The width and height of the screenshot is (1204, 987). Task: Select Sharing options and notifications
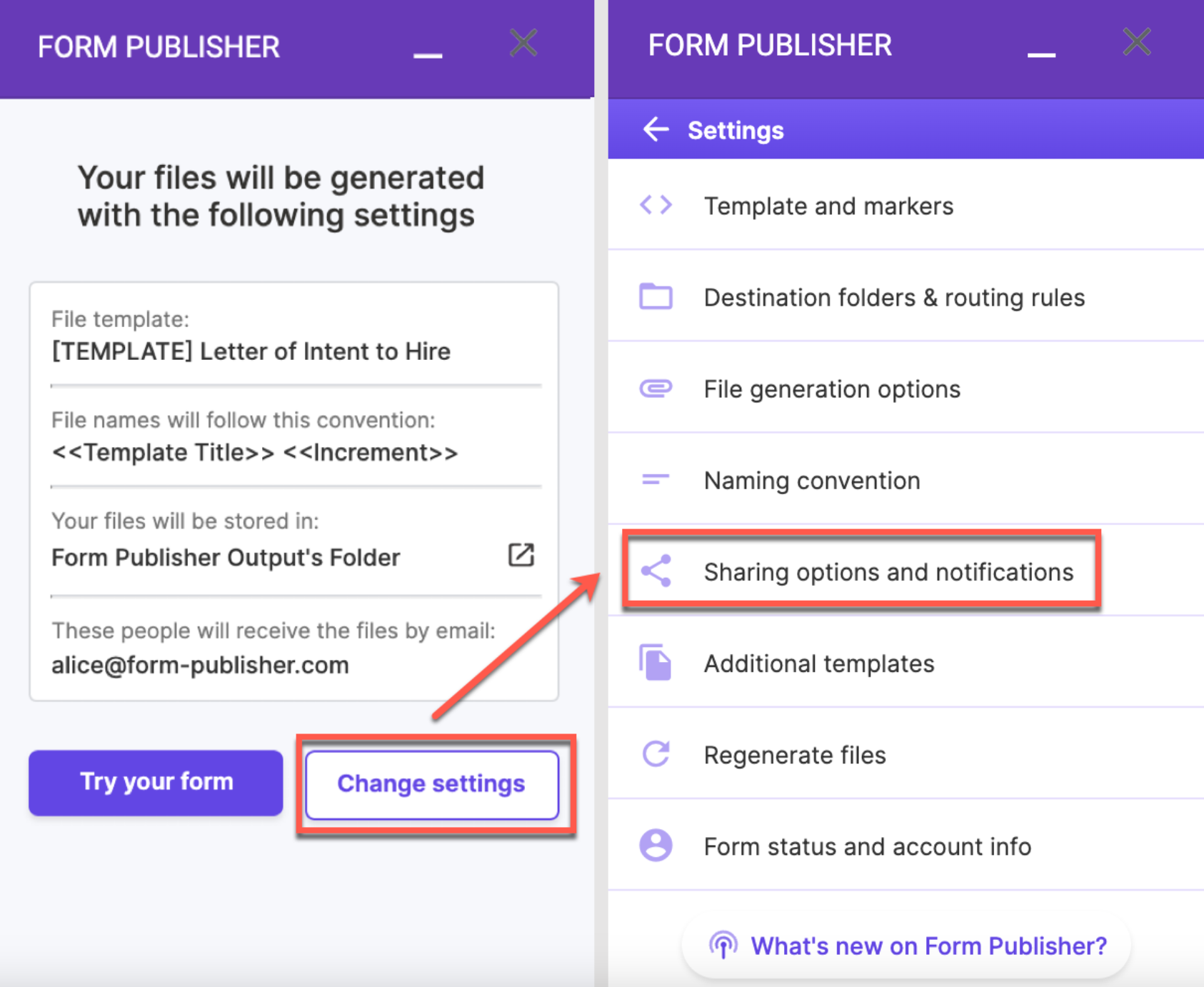point(905,571)
